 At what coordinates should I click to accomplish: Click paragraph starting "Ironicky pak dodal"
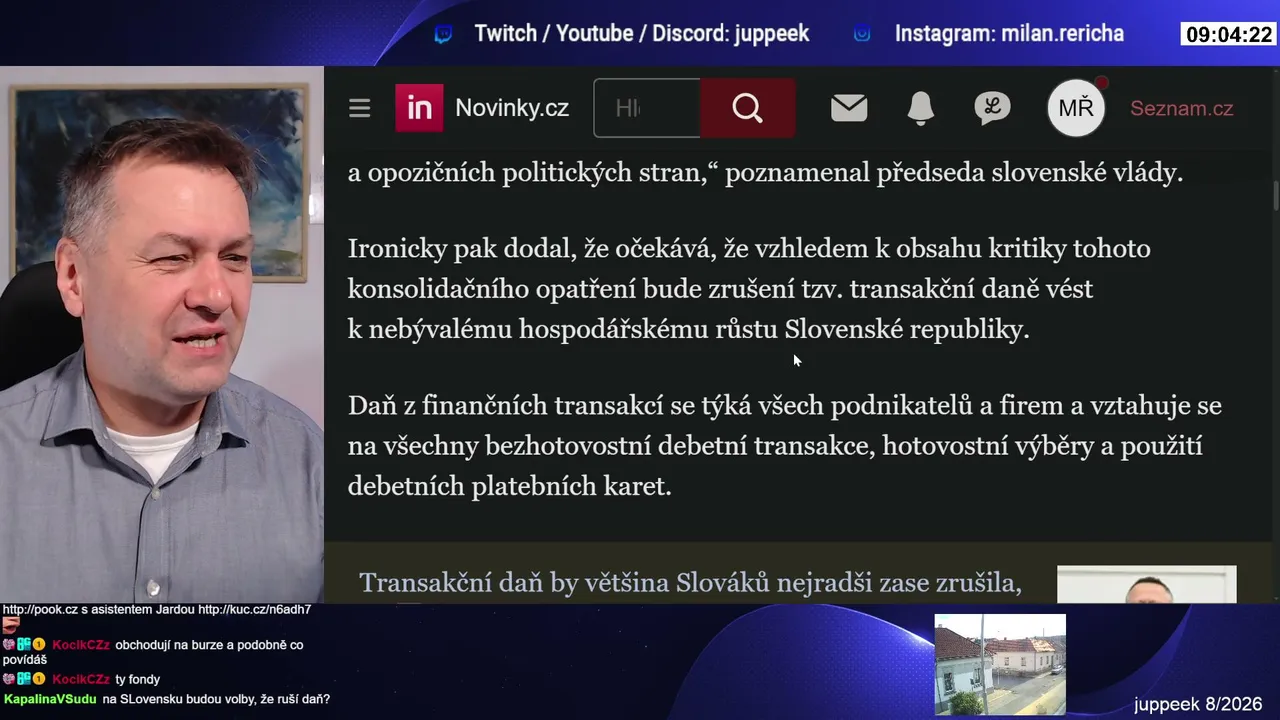(x=749, y=289)
